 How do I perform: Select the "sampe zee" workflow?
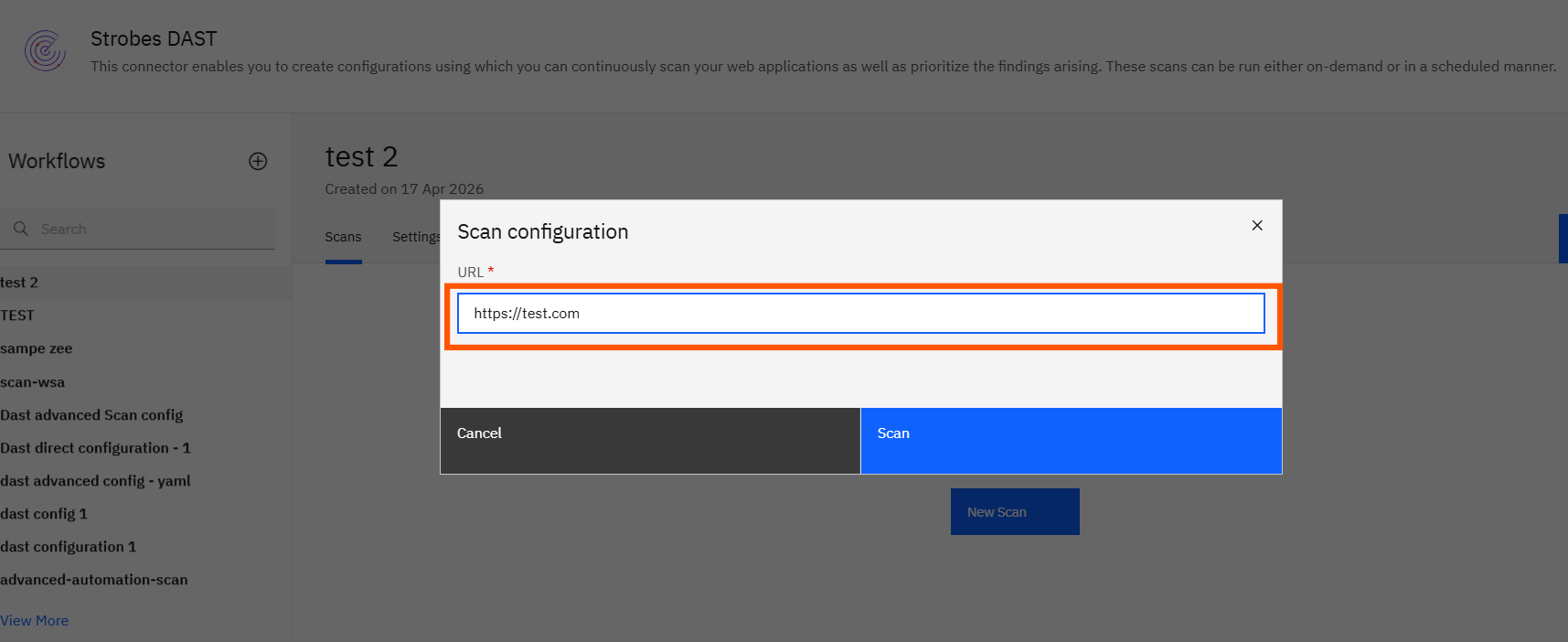[37, 348]
